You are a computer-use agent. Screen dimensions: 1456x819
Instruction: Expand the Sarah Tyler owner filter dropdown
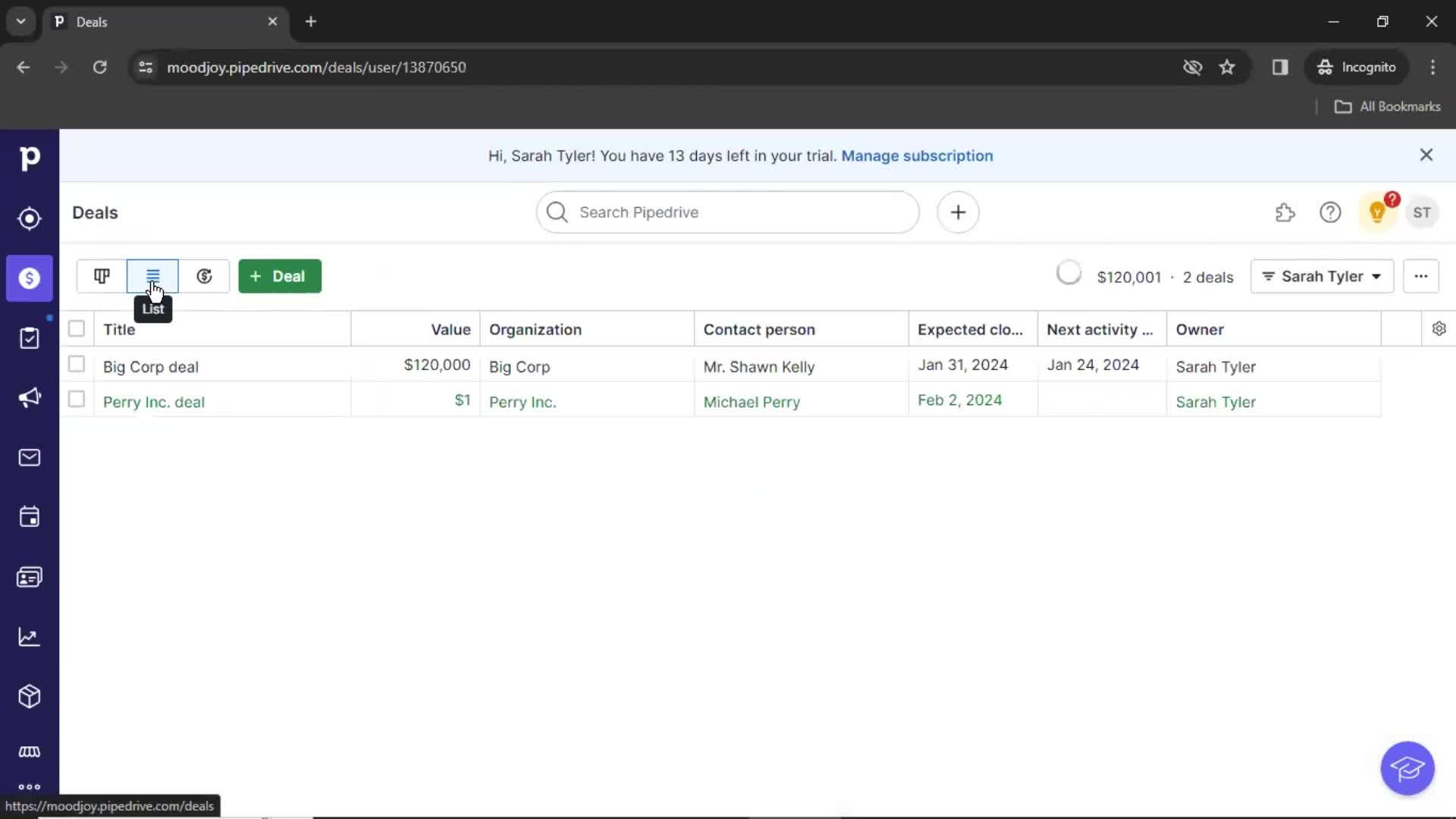tap(1320, 276)
